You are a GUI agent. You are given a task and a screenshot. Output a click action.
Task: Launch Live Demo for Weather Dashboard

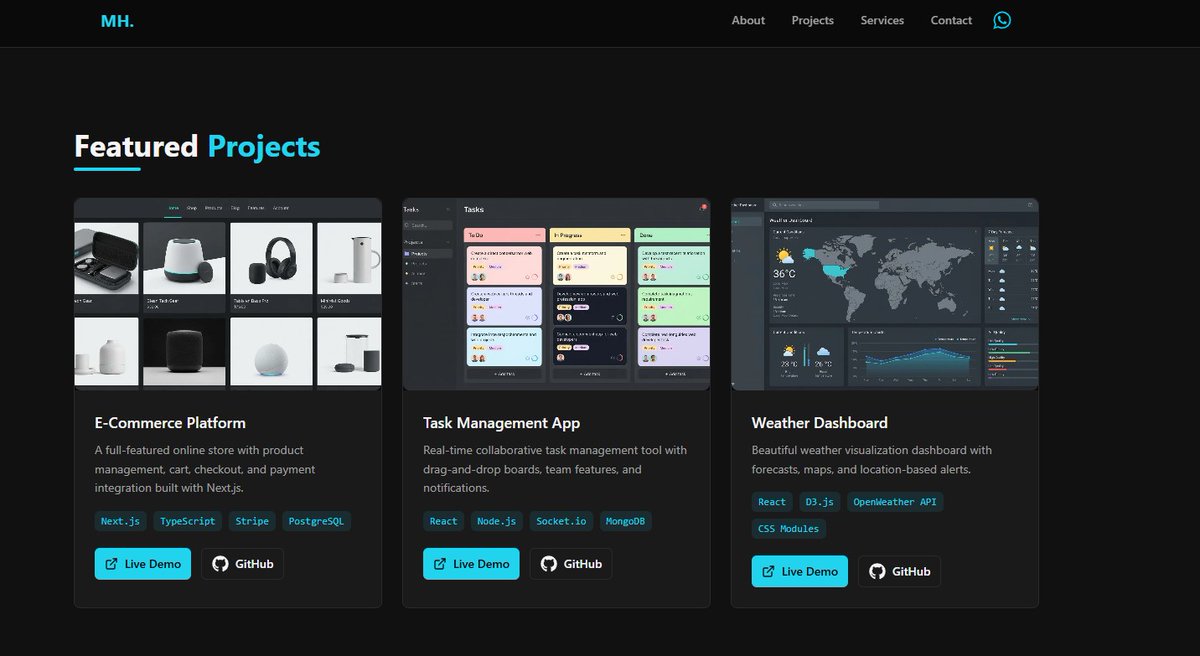pyautogui.click(x=800, y=572)
